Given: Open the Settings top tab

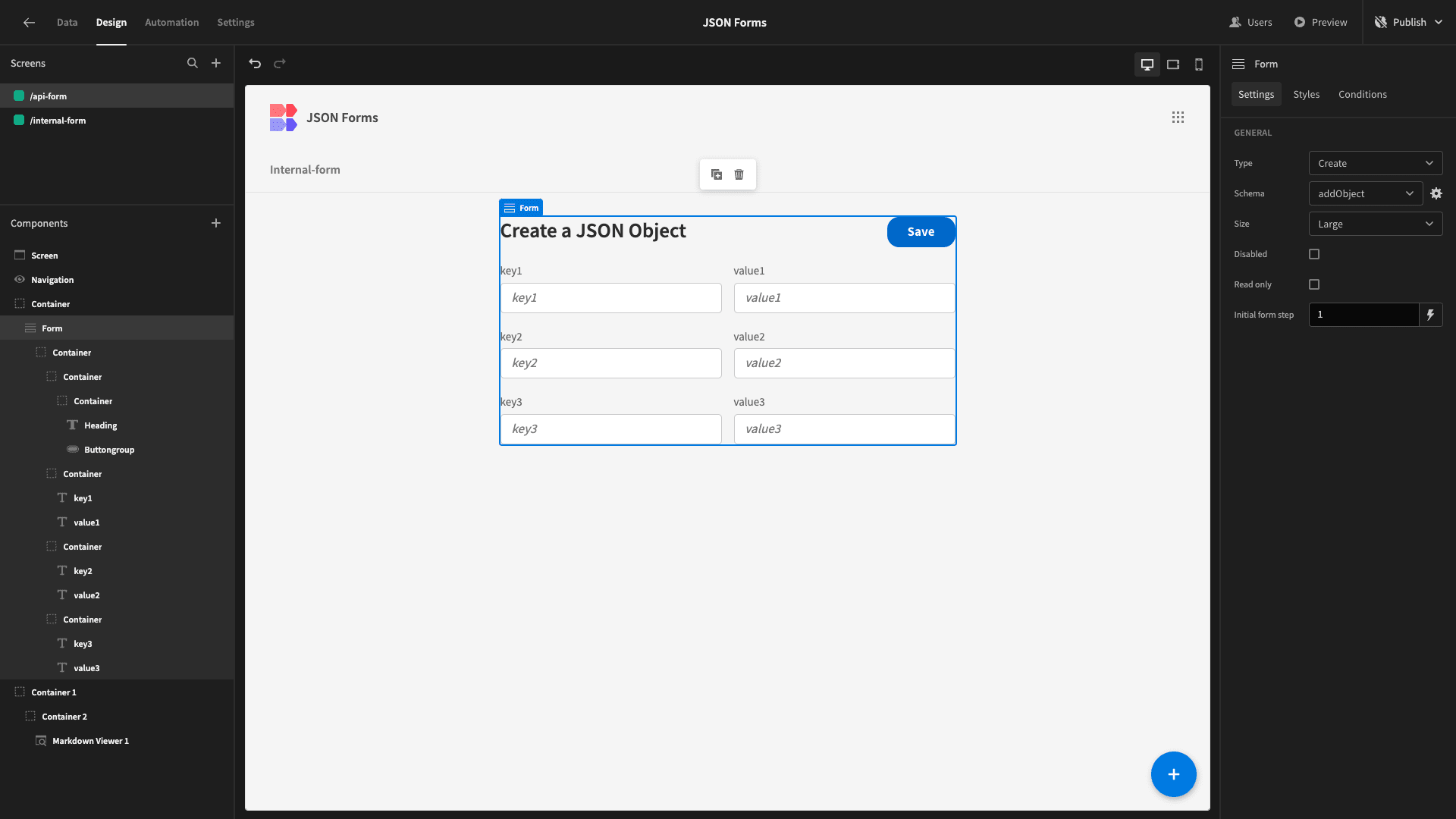Looking at the screenshot, I should point(236,23).
